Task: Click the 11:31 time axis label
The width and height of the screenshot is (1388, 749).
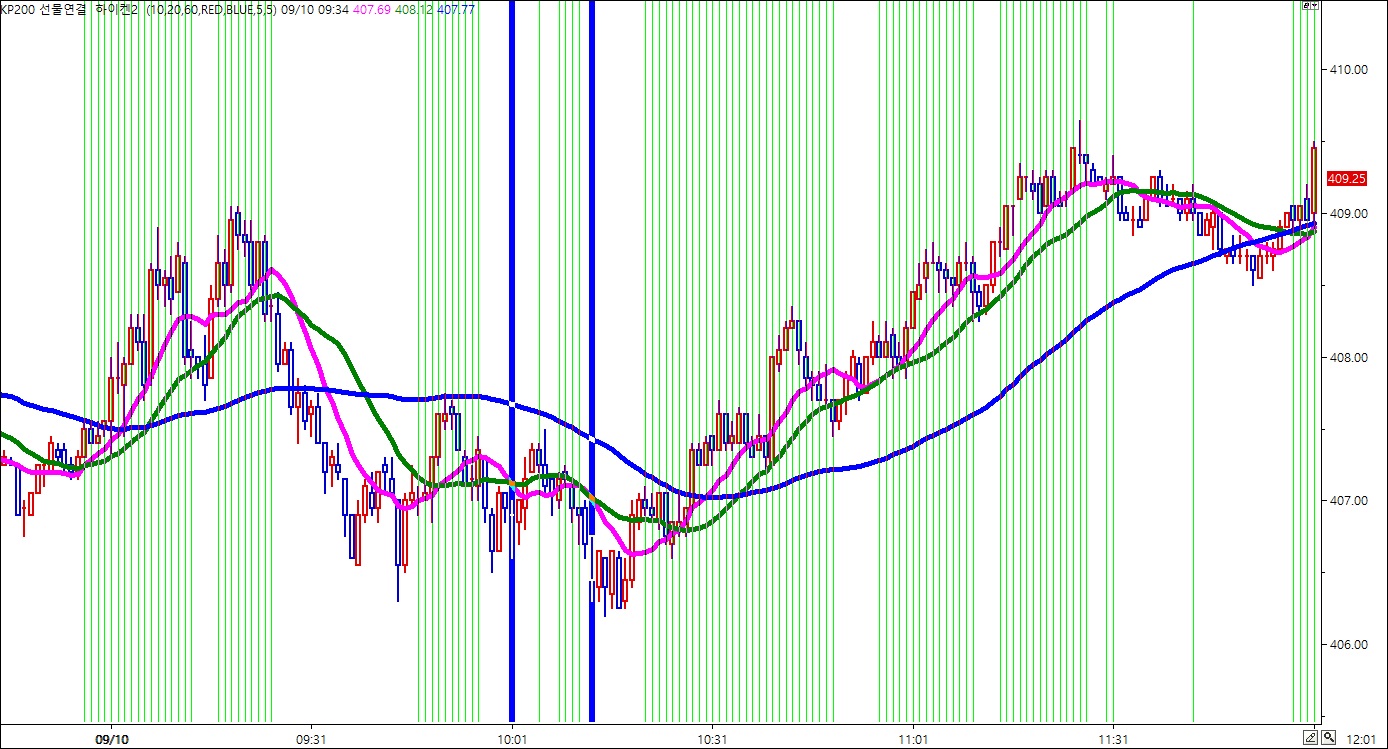Action: (1113, 740)
